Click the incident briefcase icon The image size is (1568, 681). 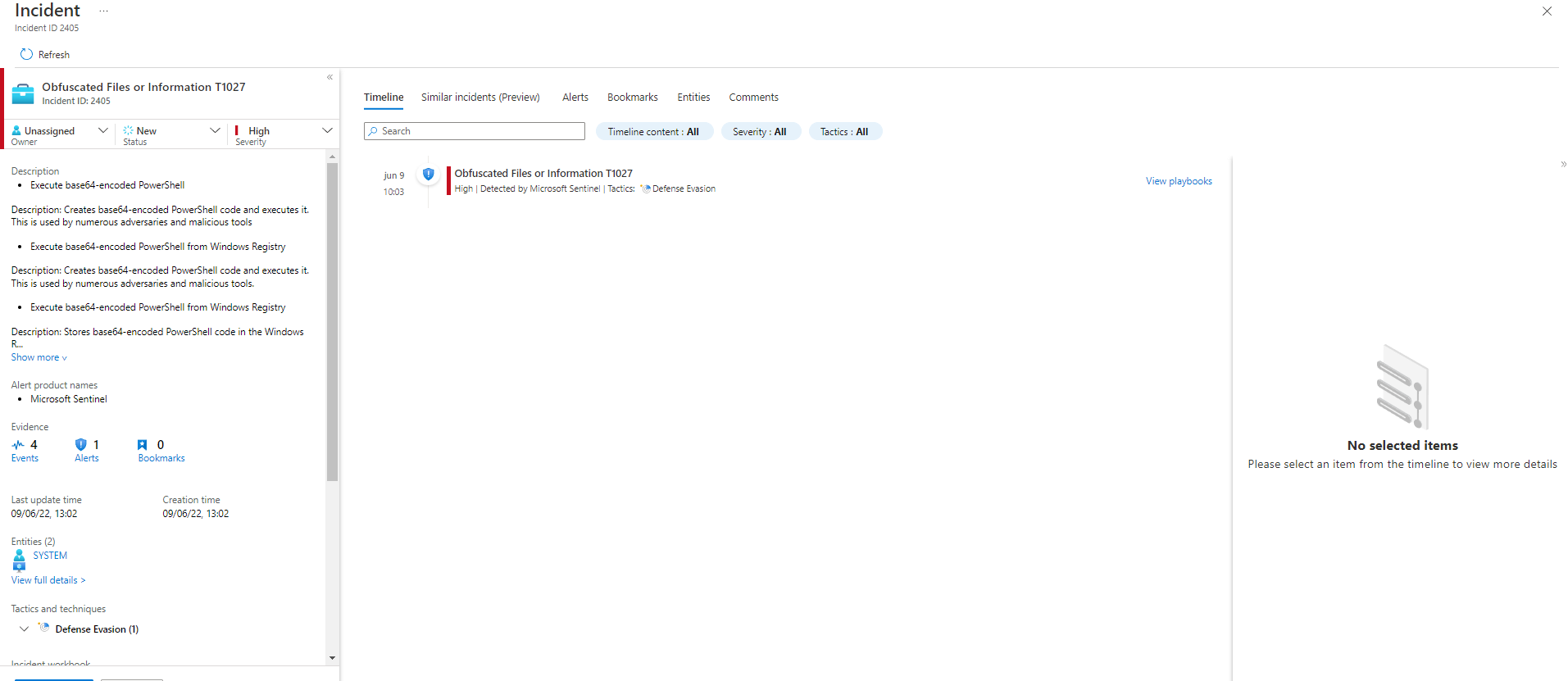coord(23,93)
